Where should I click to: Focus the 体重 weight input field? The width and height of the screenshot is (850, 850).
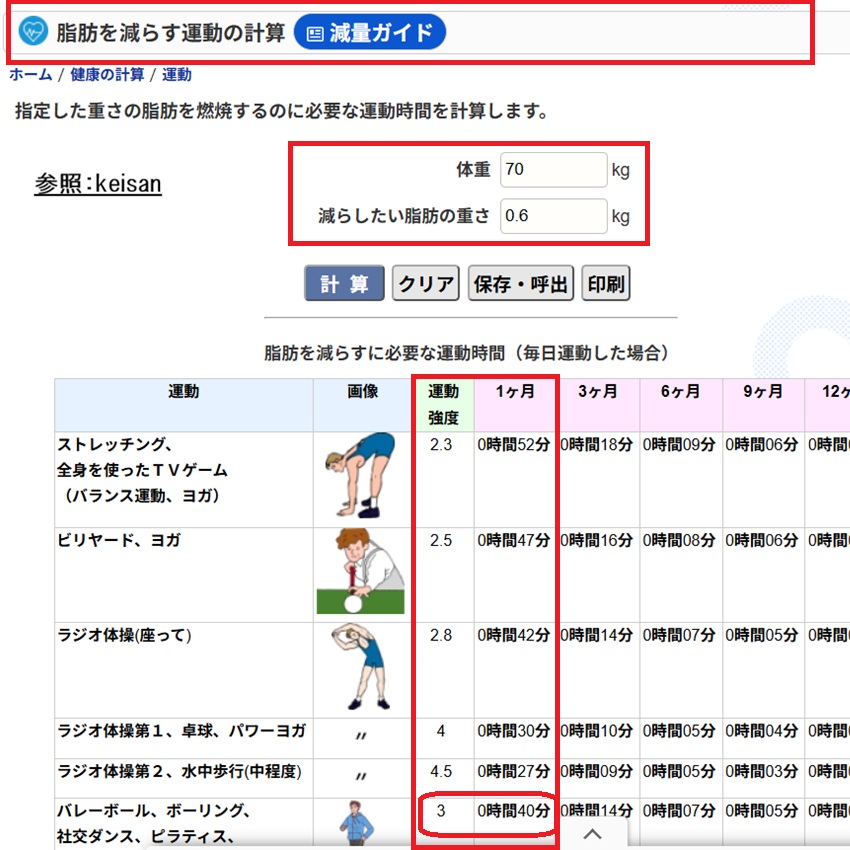553,170
